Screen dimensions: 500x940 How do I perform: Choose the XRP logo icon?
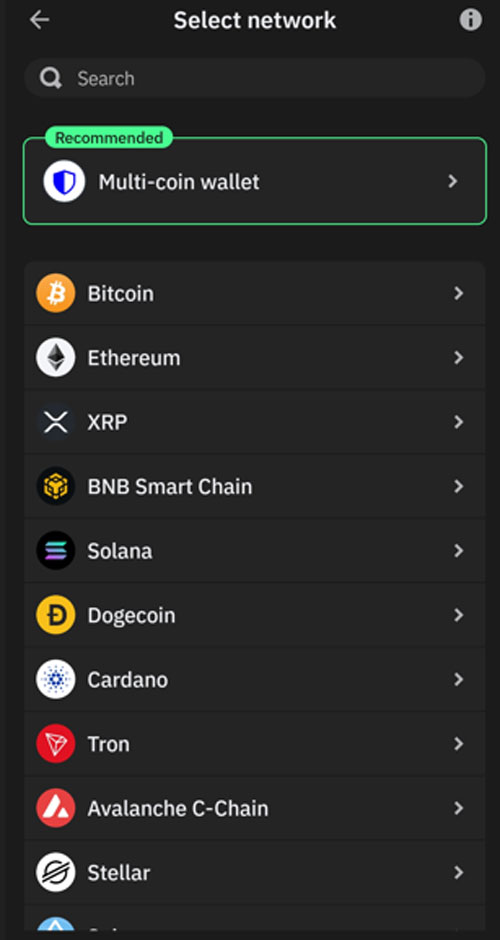[x=56, y=422]
